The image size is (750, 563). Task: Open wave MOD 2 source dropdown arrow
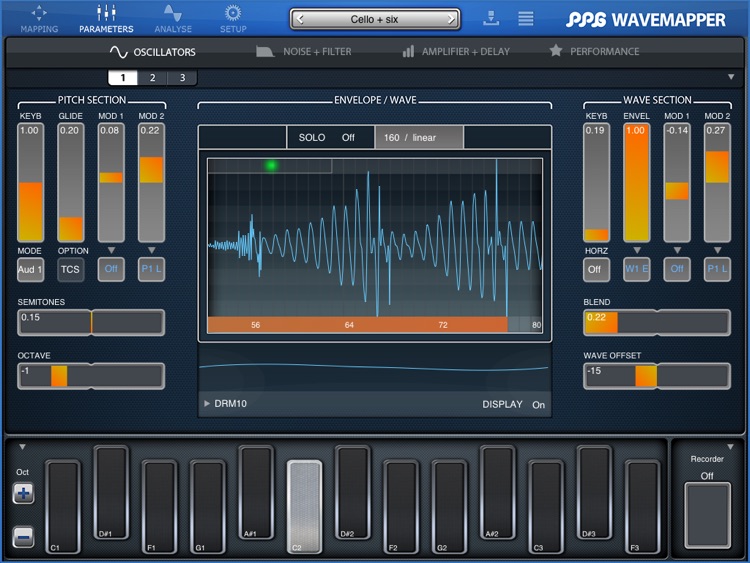(x=717, y=250)
